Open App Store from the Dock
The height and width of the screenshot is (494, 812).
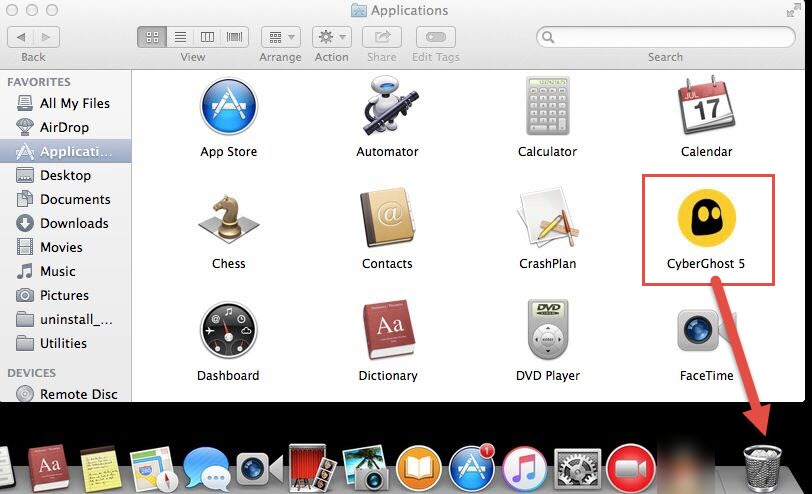471,467
